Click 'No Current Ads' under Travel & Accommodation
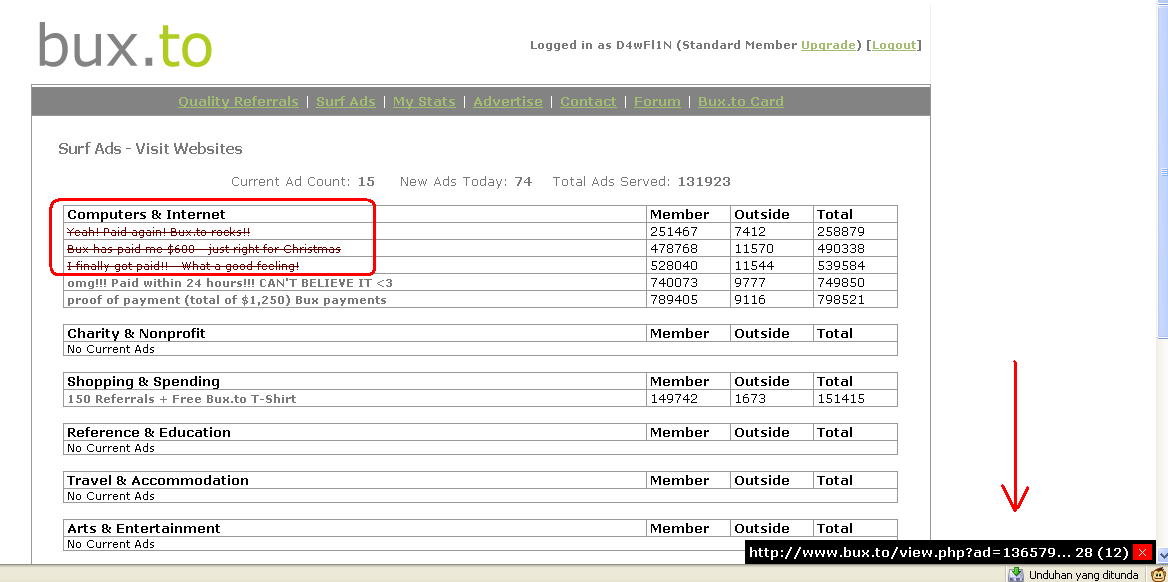This screenshot has height=582, width=1168. point(111,496)
